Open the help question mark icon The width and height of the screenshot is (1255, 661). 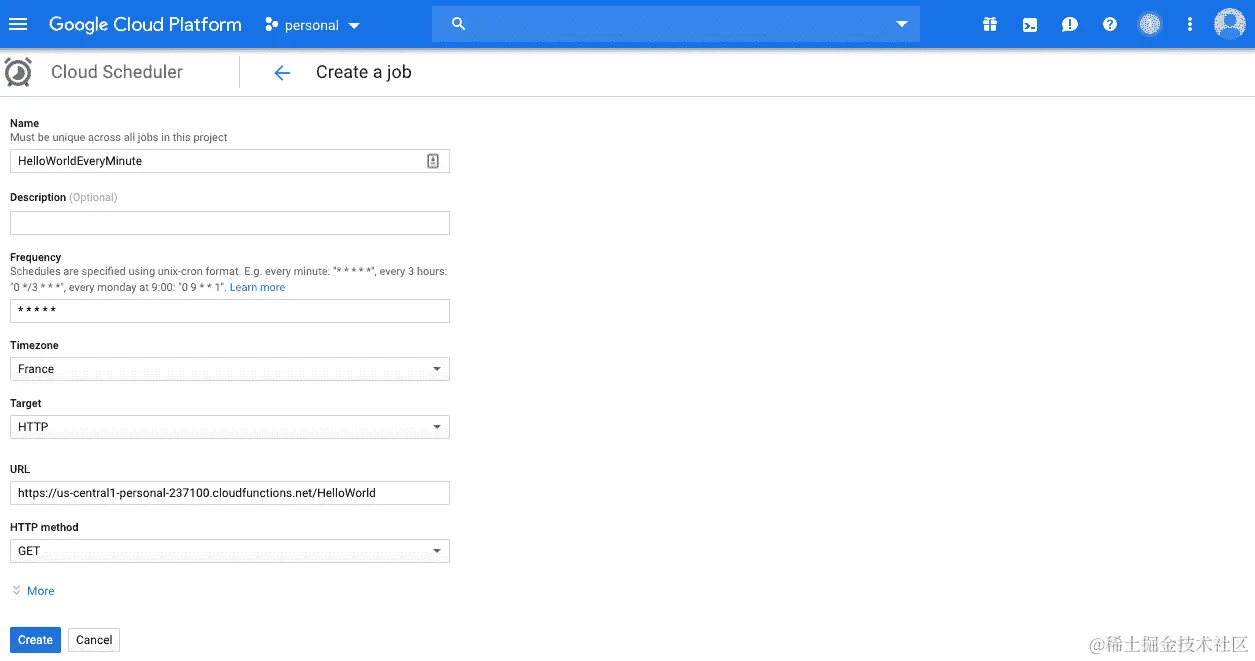click(1109, 24)
